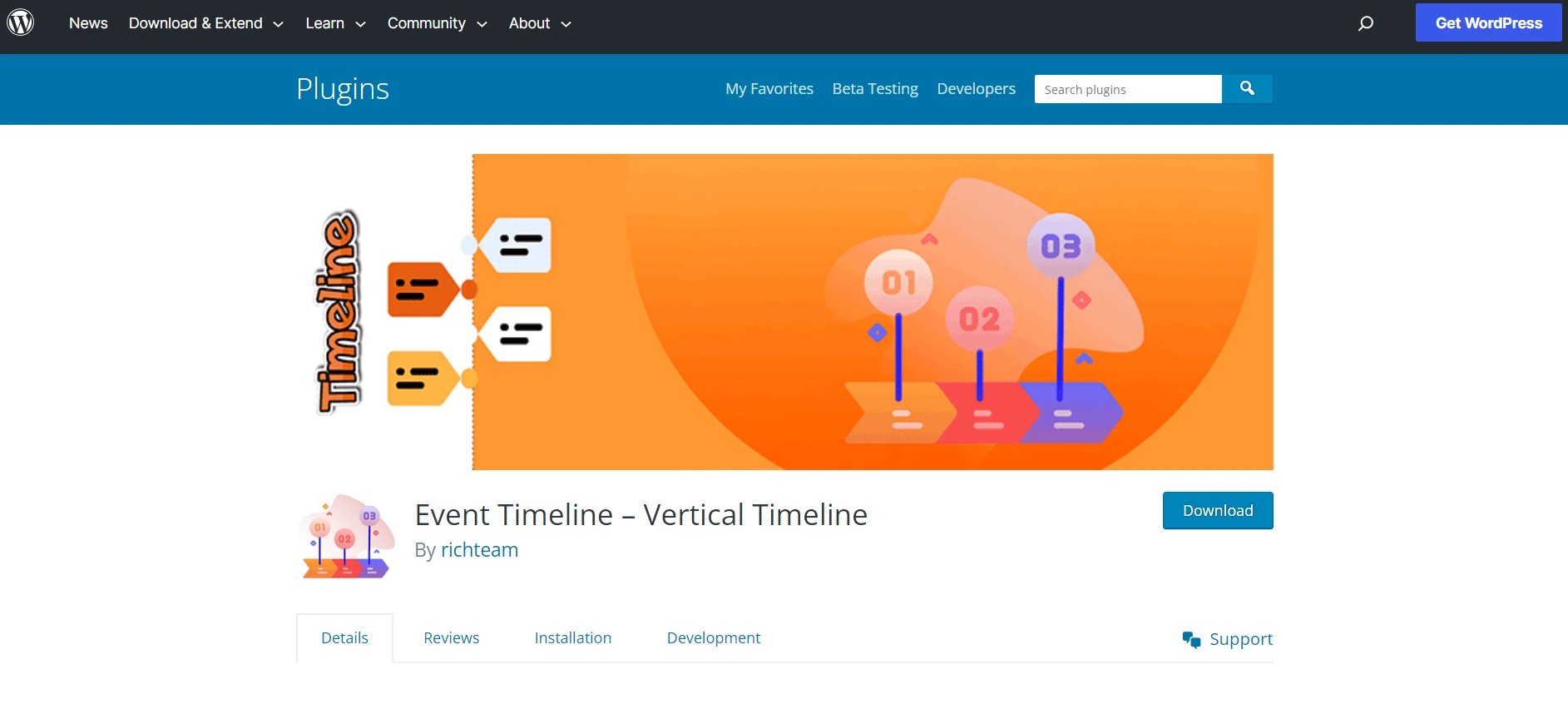Viewport: 1568px width, 709px height.
Task: Open the News menu item
Action: (x=88, y=23)
